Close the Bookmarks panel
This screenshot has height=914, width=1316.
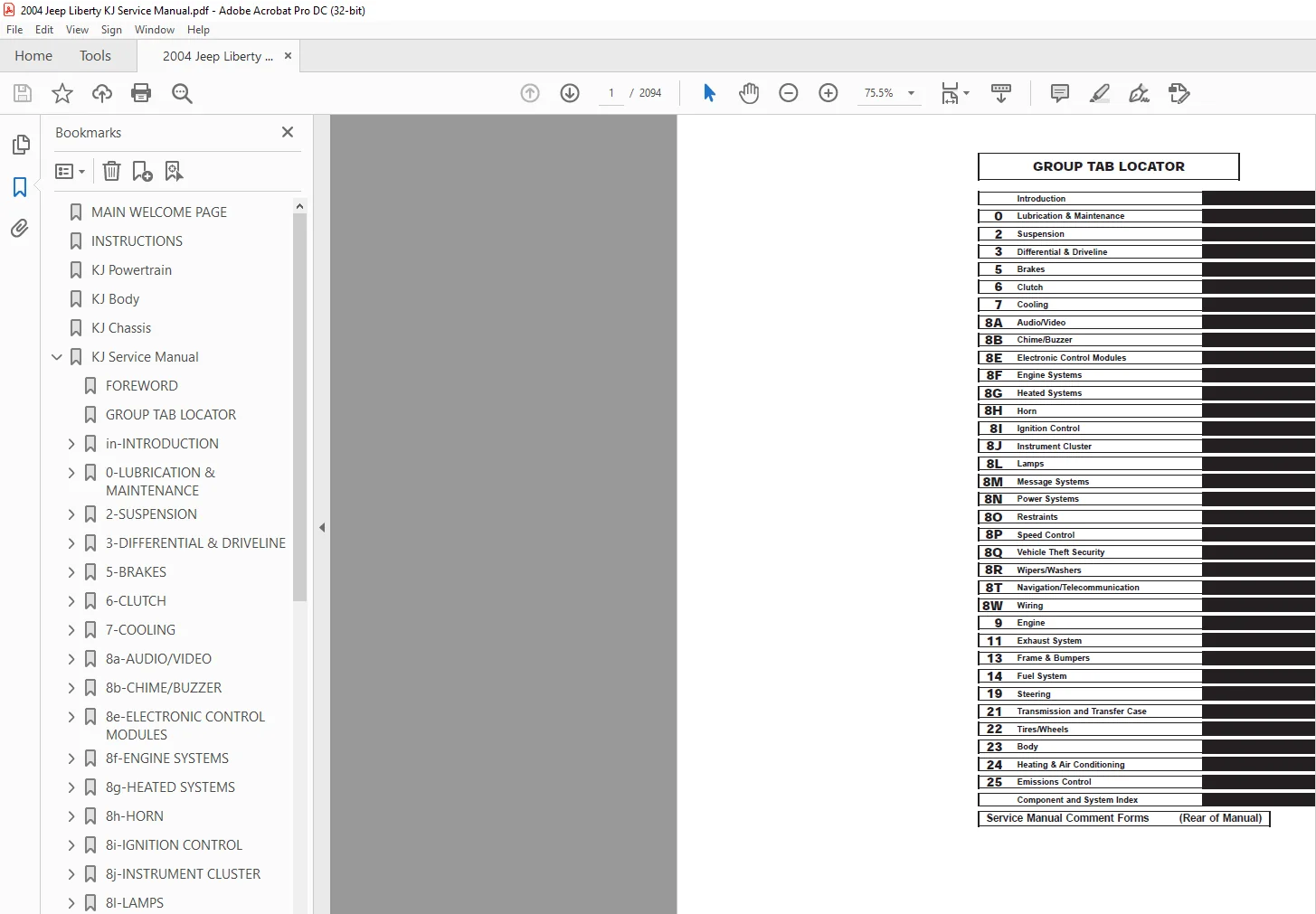tap(288, 132)
